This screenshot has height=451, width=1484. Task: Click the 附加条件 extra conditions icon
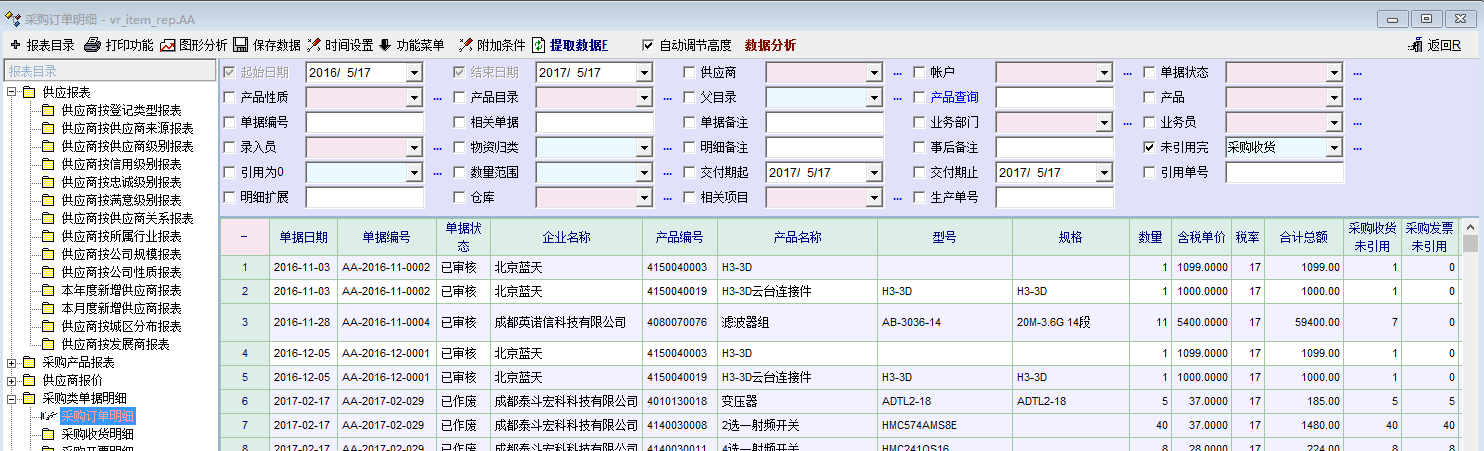point(465,45)
